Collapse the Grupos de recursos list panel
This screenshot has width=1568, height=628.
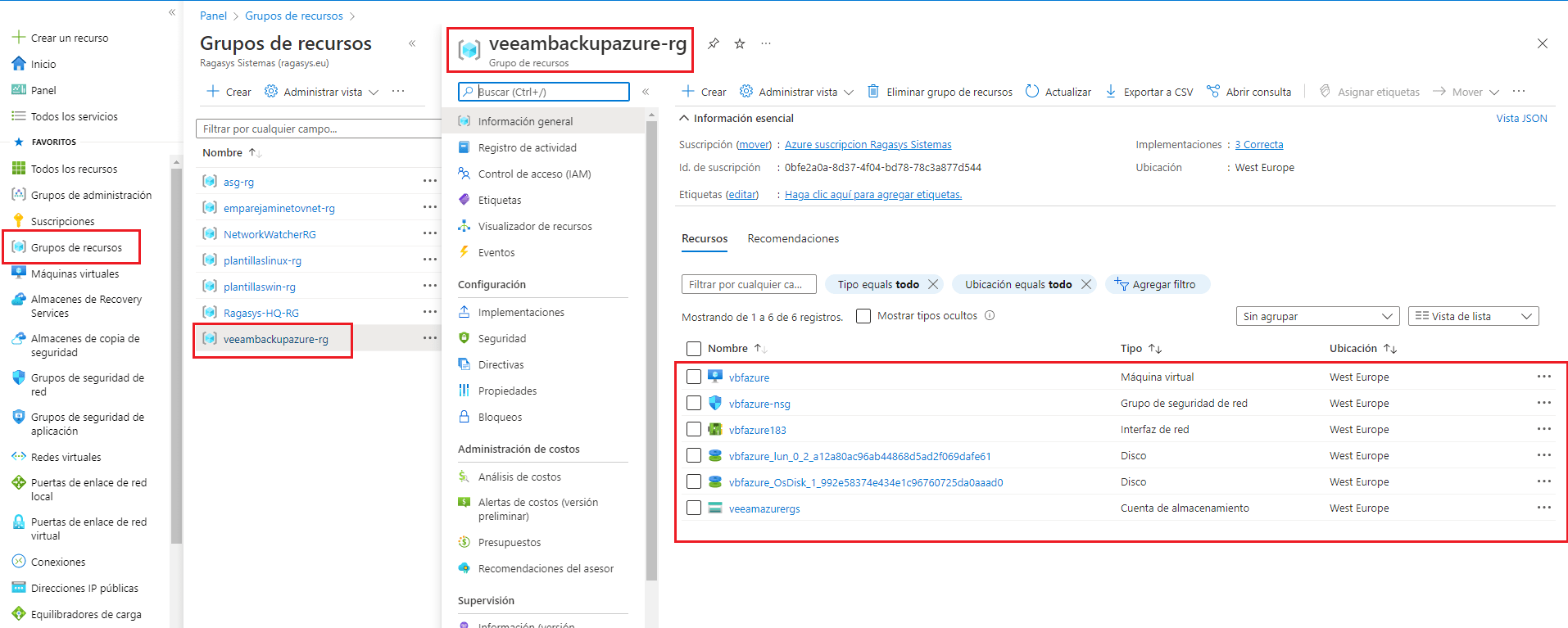(412, 43)
